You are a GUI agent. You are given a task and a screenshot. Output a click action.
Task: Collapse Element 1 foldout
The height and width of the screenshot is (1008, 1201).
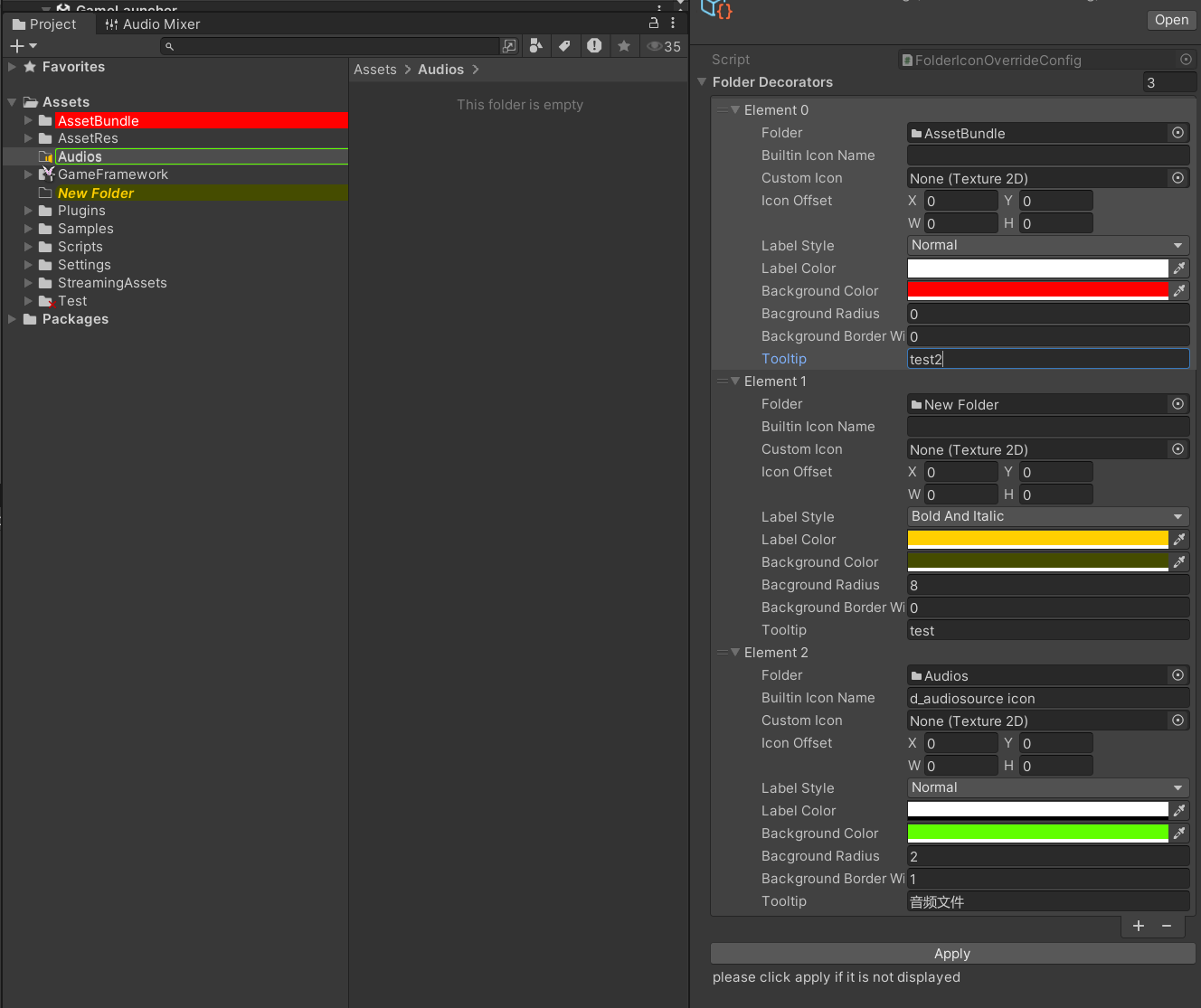[x=735, y=381]
